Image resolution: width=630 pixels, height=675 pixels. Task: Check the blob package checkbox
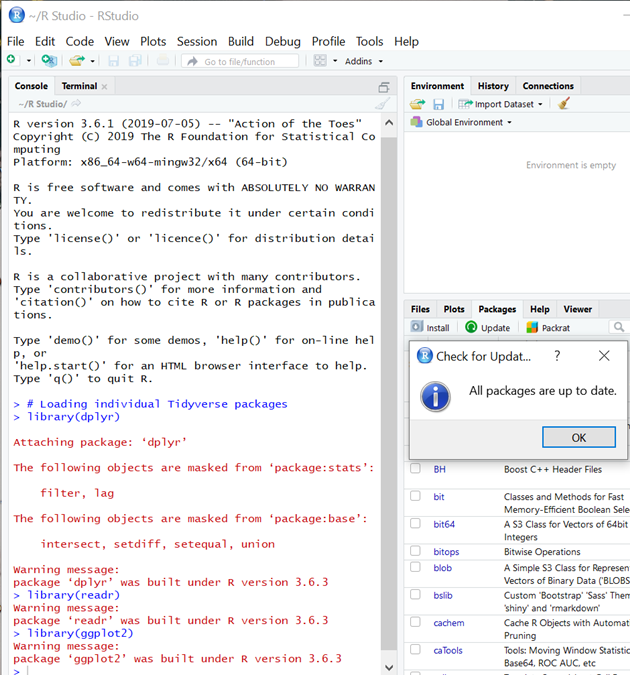pos(415,567)
